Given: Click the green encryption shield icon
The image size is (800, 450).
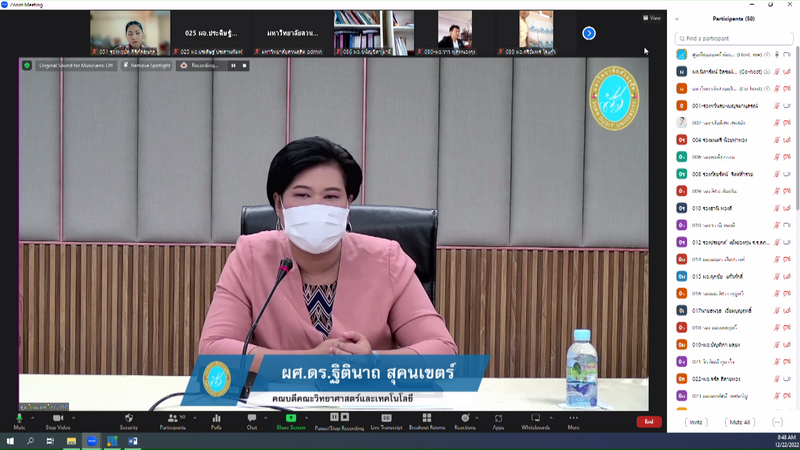Looking at the screenshot, I should click(x=27, y=65).
